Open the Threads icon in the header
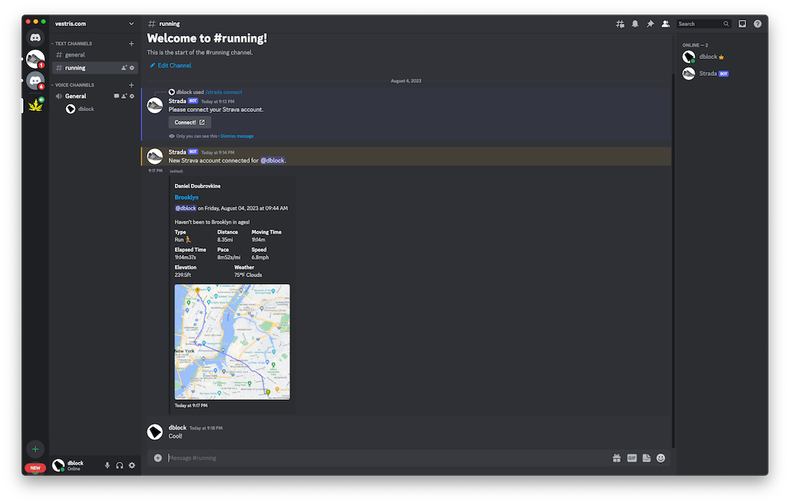The width and height of the screenshot is (790, 504). pos(620,23)
